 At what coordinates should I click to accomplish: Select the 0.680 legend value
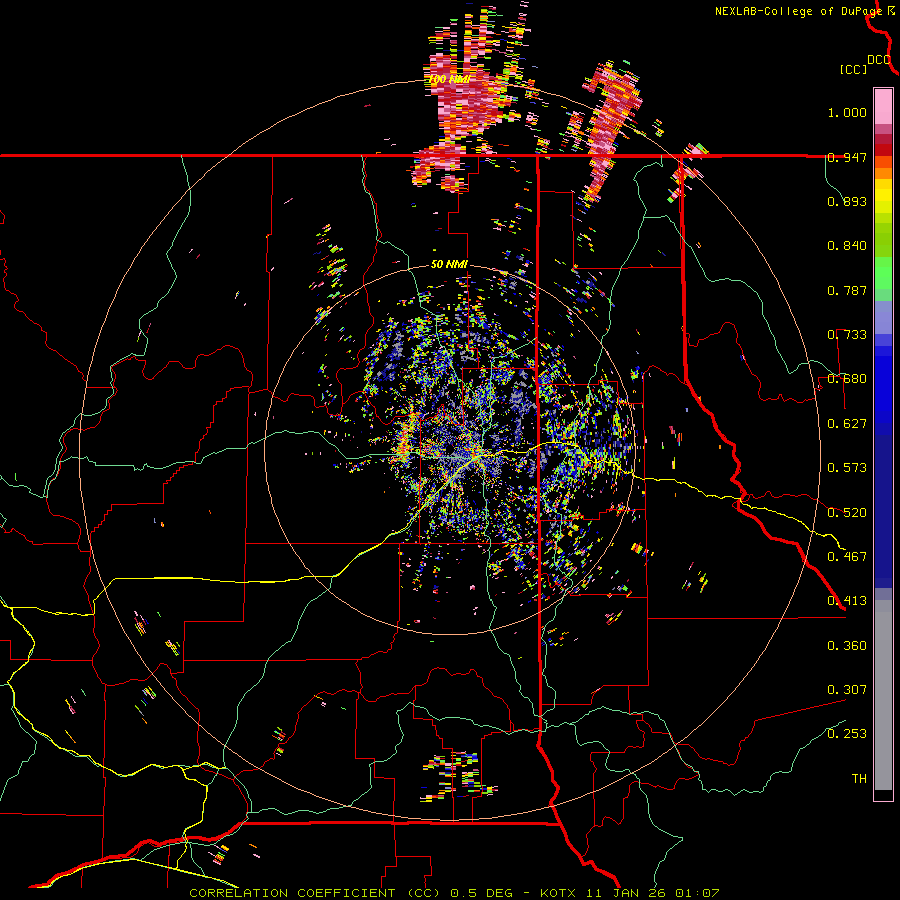pyautogui.click(x=847, y=379)
